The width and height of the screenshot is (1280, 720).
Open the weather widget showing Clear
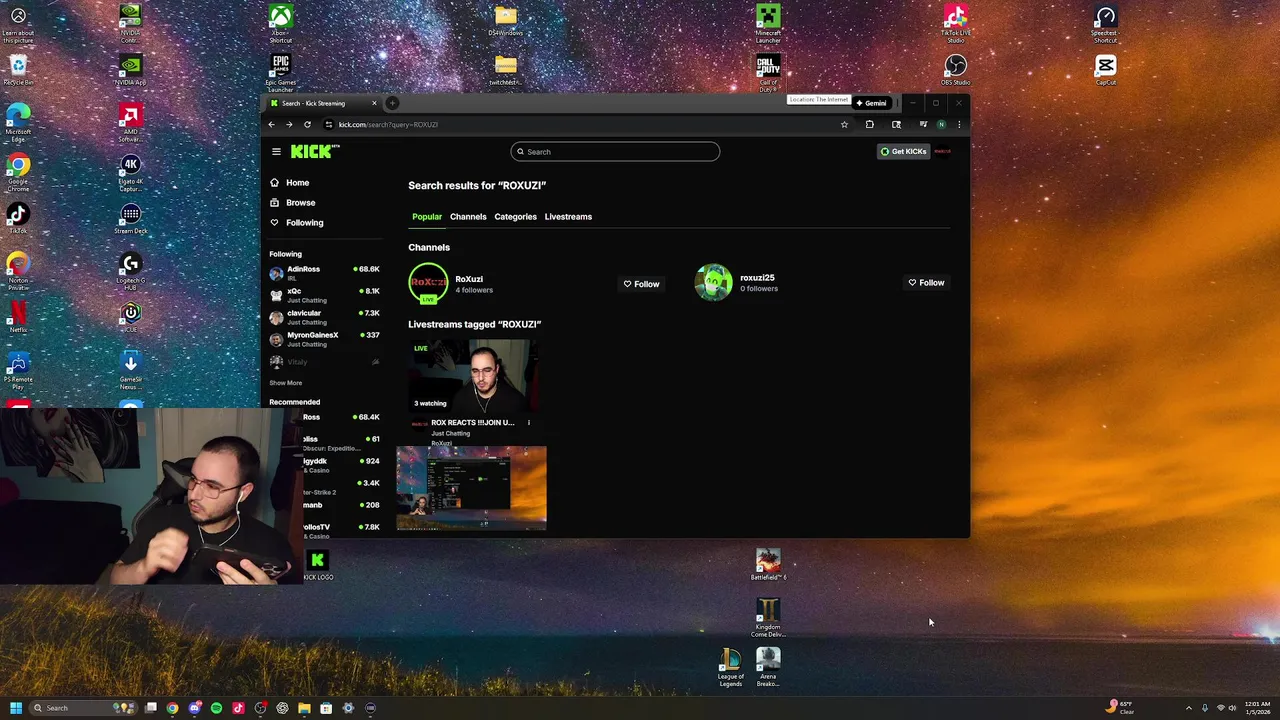pyautogui.click(x=1120, y=708)
